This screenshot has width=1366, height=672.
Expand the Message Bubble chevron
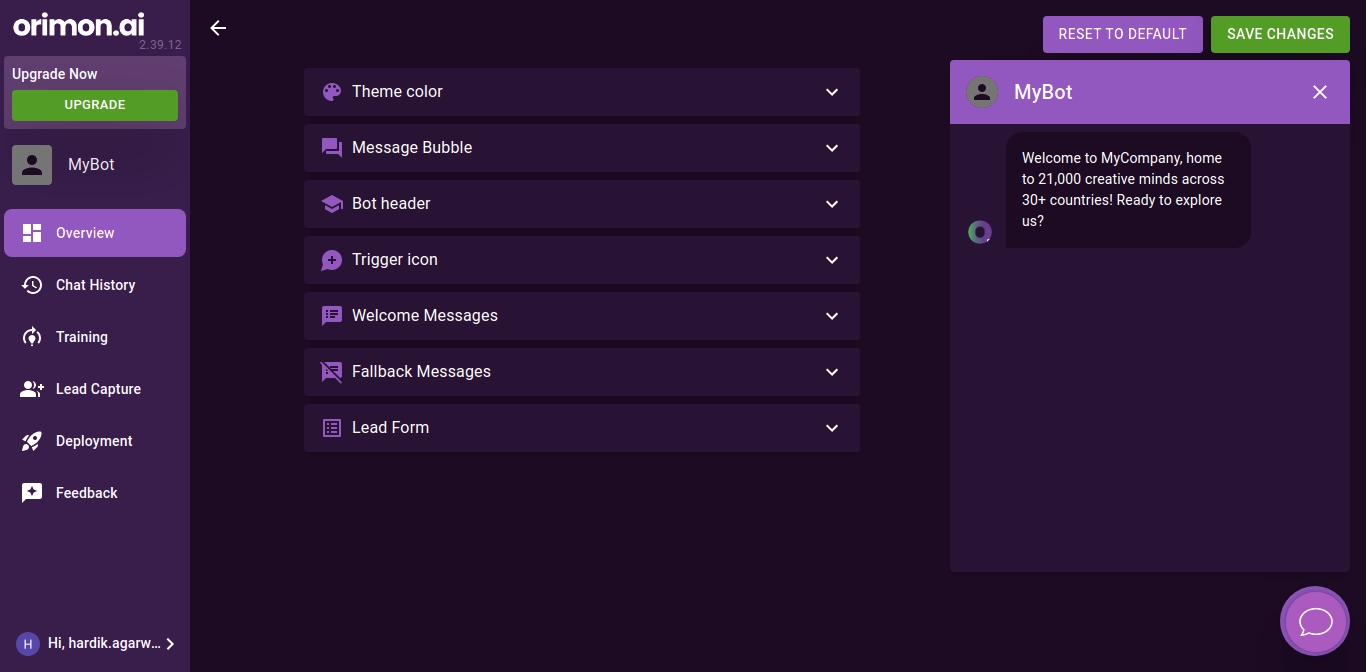[x=832, y=148]
